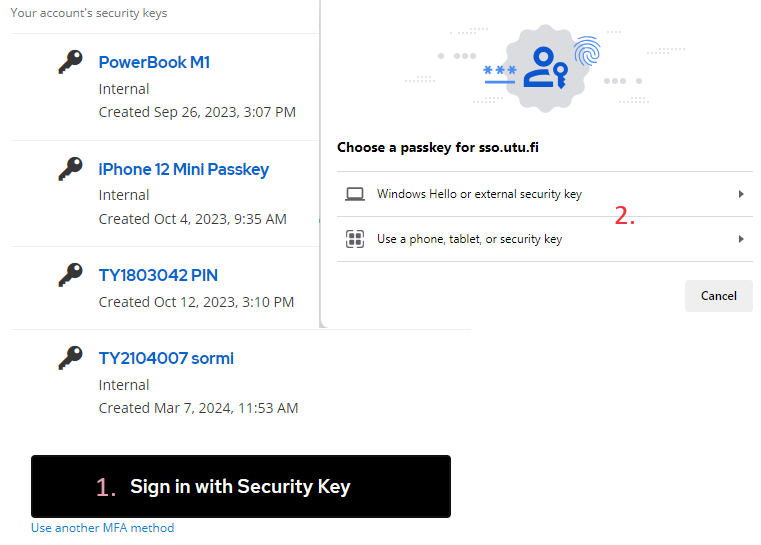
Task: Click the key icon beside TY1803042 PIN
Action: tap(70, 275)
